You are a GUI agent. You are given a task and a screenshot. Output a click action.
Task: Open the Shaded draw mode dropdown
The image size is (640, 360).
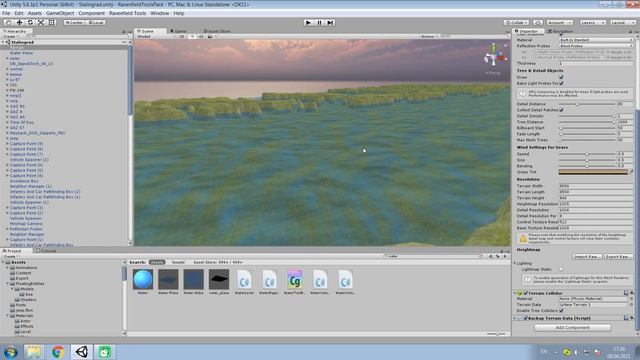click(155, 36)
